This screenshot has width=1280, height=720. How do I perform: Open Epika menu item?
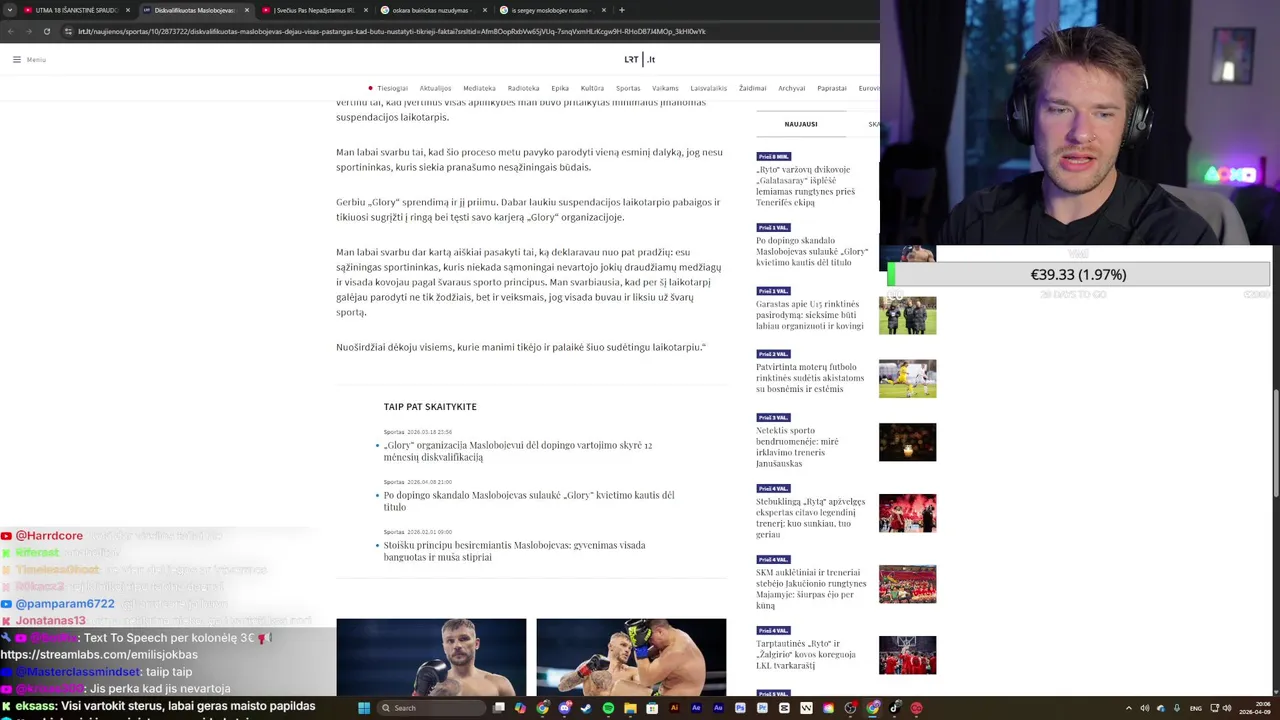(560, 88)
